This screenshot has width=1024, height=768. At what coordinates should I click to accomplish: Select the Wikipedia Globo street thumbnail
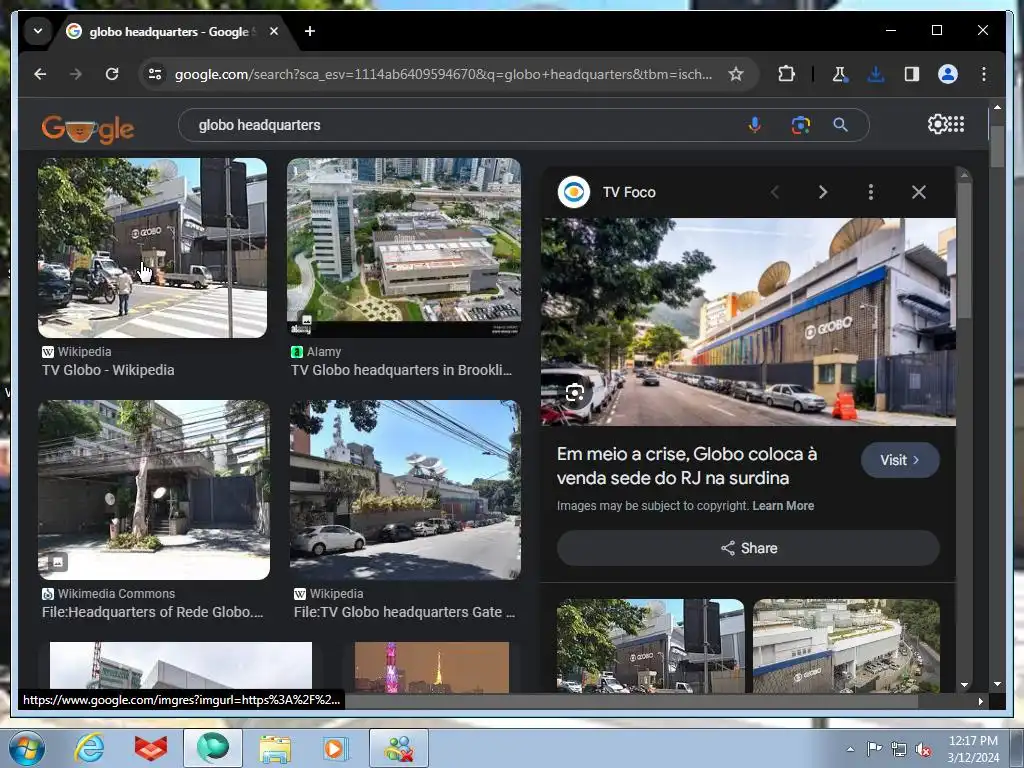[x=153, y=248]
